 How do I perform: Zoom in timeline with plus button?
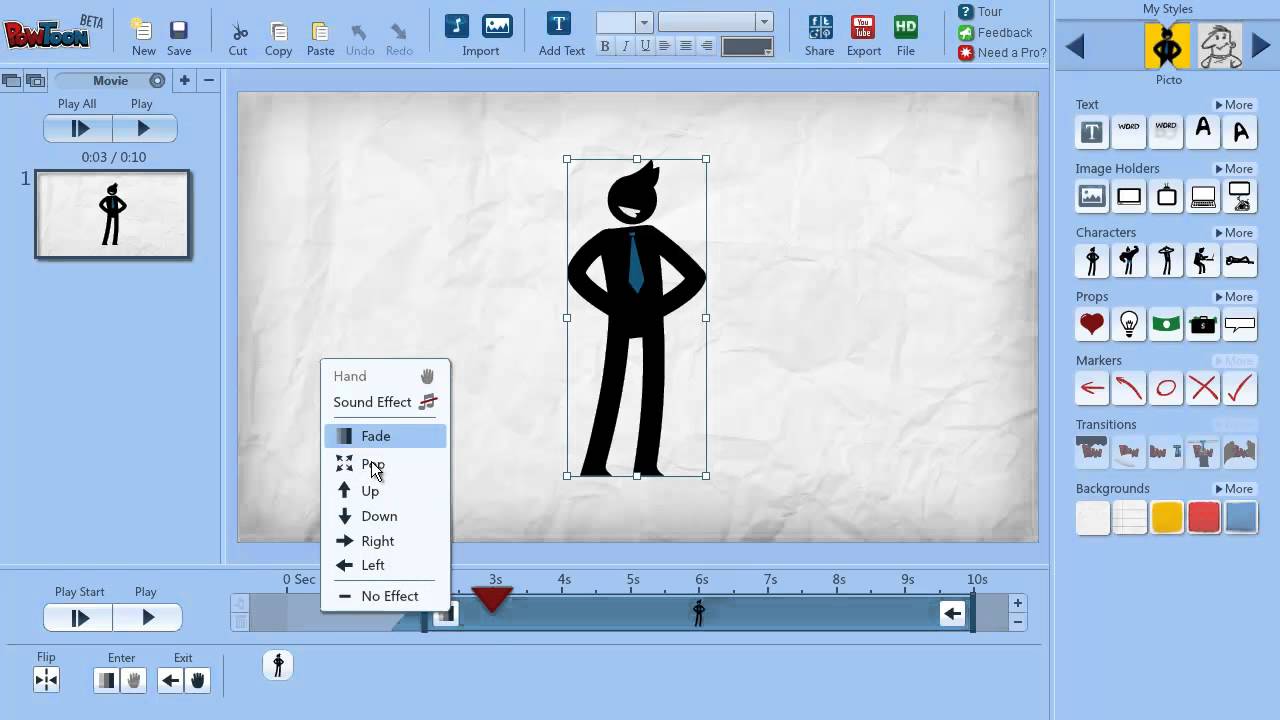(1017, 603)
